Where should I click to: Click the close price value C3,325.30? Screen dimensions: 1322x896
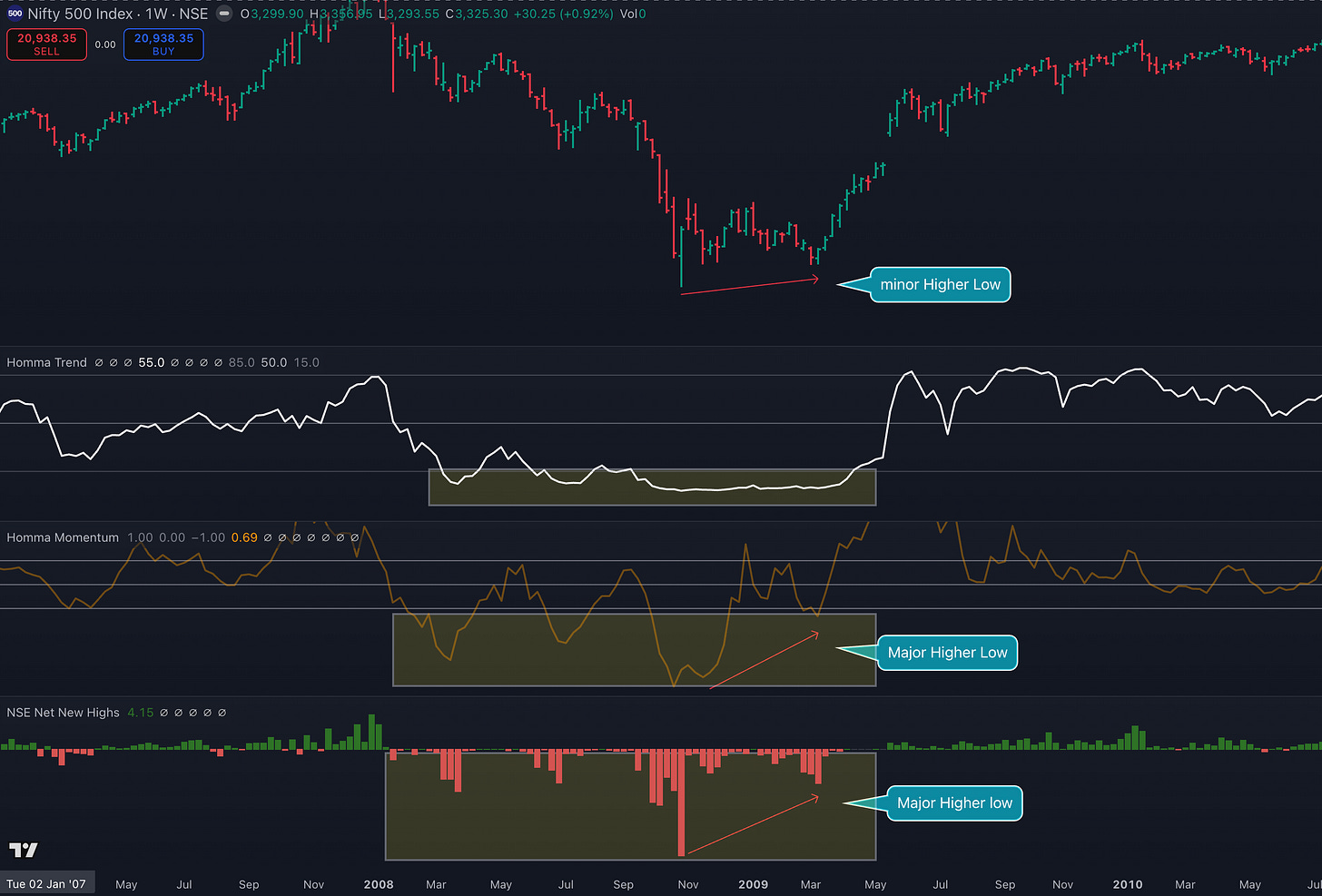point(477,14)
